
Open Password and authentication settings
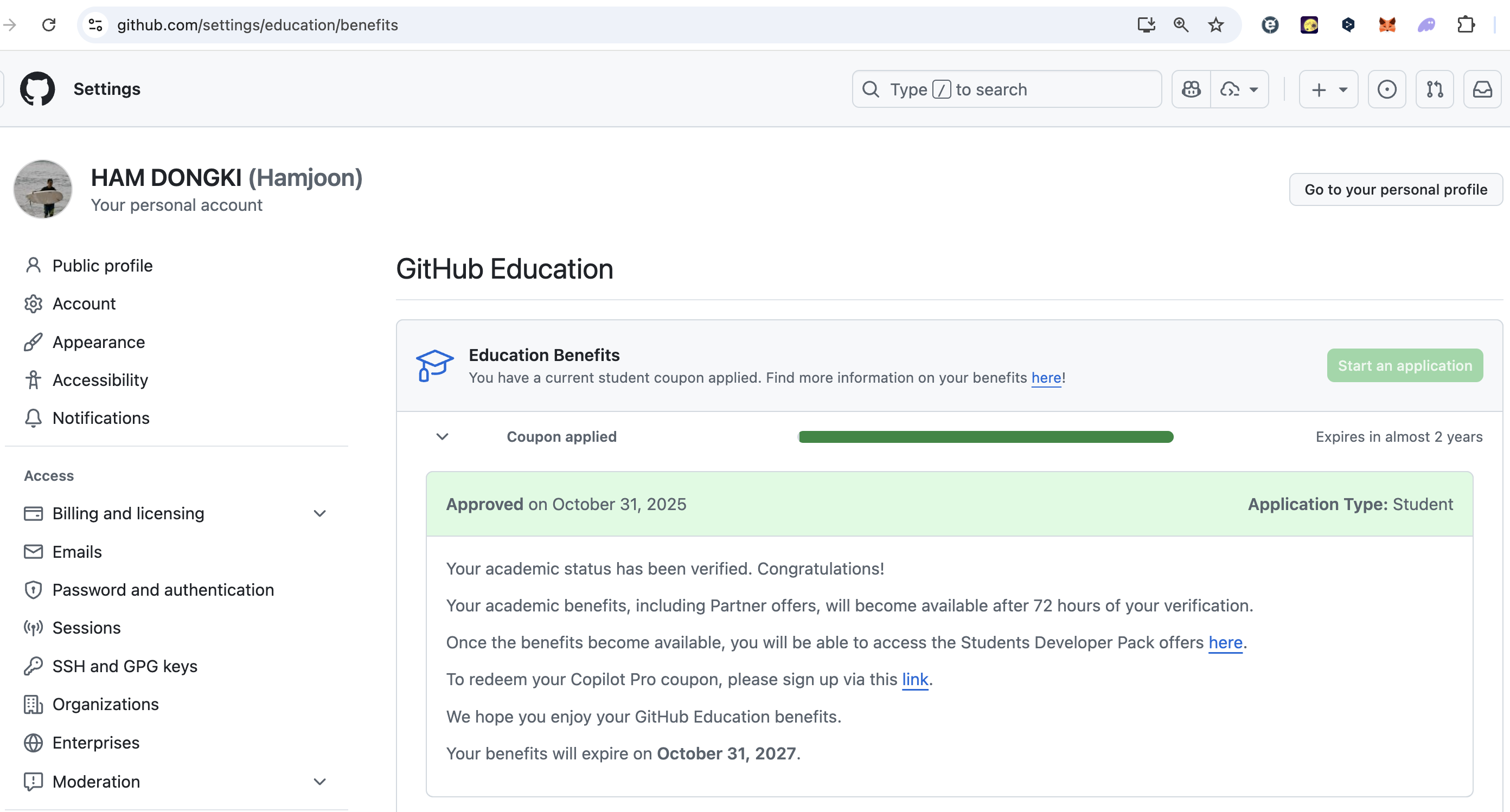163,589
